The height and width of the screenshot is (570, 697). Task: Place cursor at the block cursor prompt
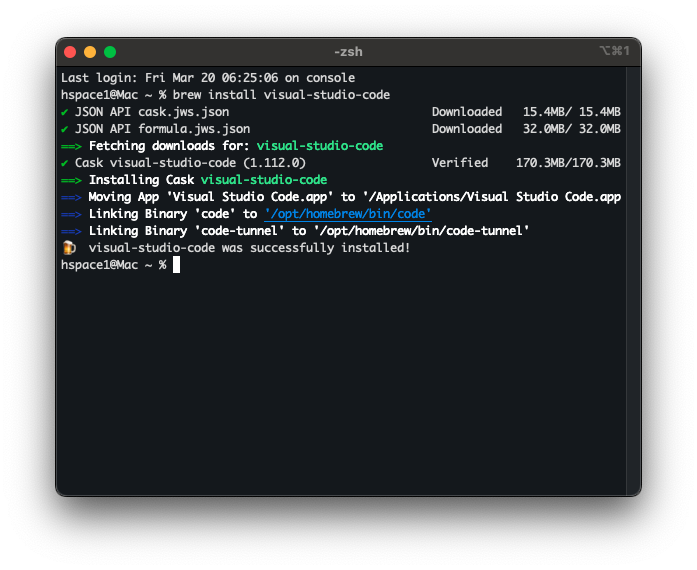(176, 265)
